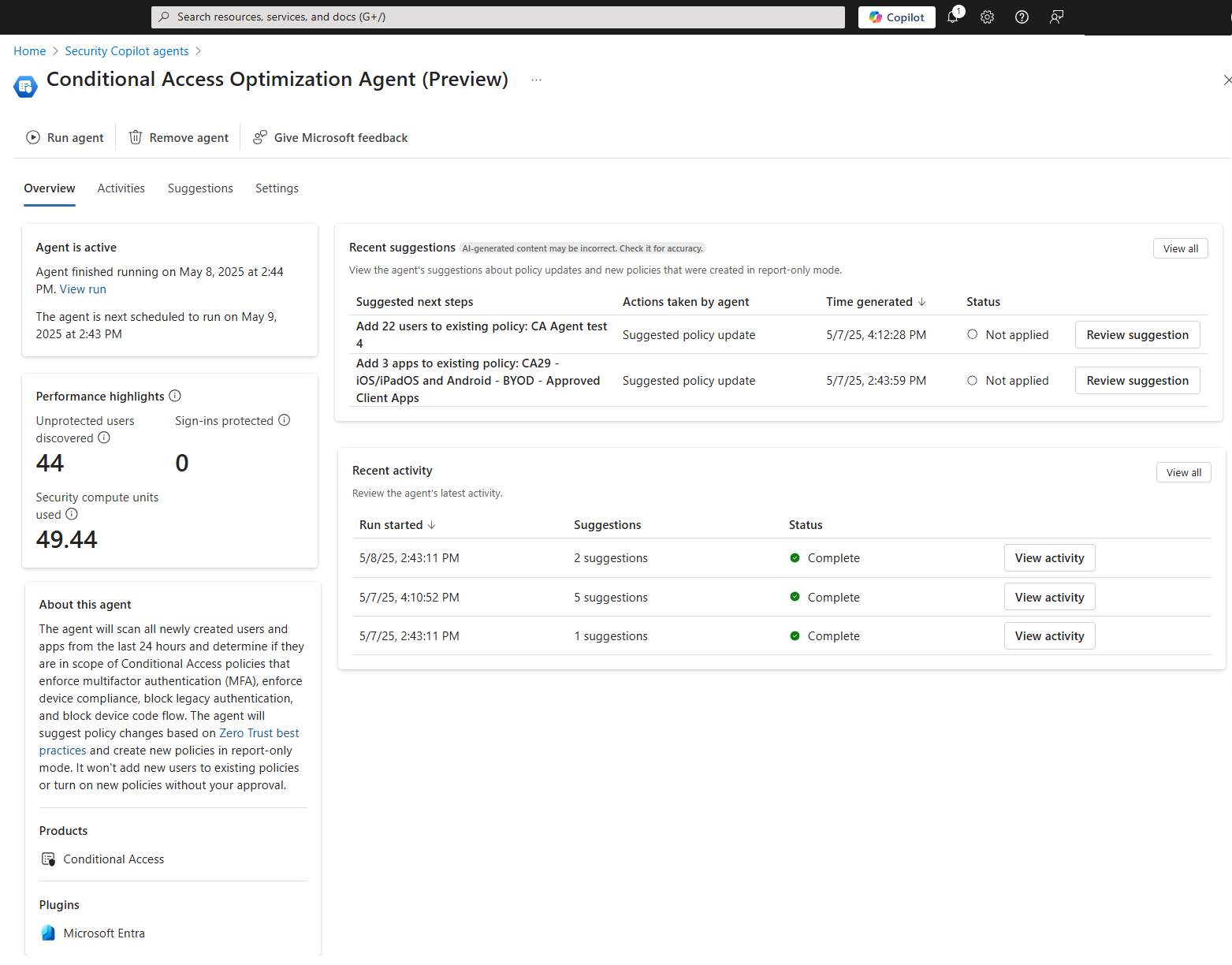Open Security Copilot agents breadcrumb

127,51
